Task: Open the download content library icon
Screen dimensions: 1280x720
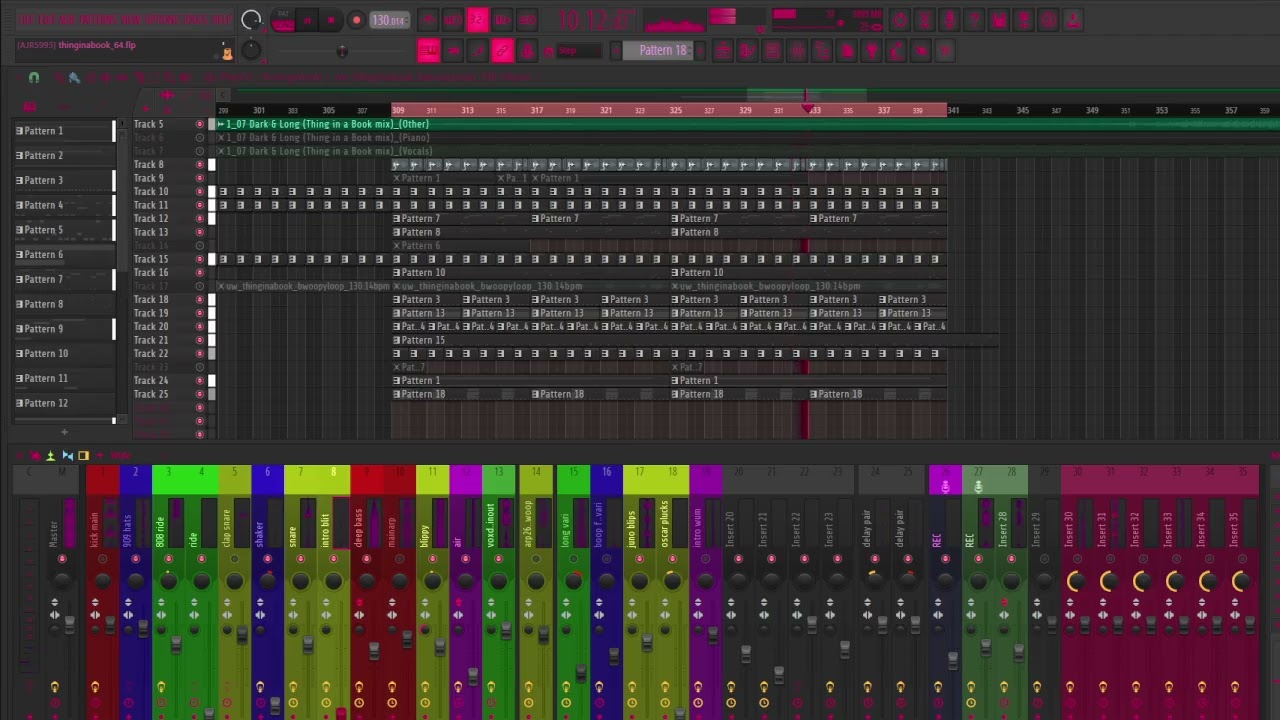Action: [x=1072, y=20]
